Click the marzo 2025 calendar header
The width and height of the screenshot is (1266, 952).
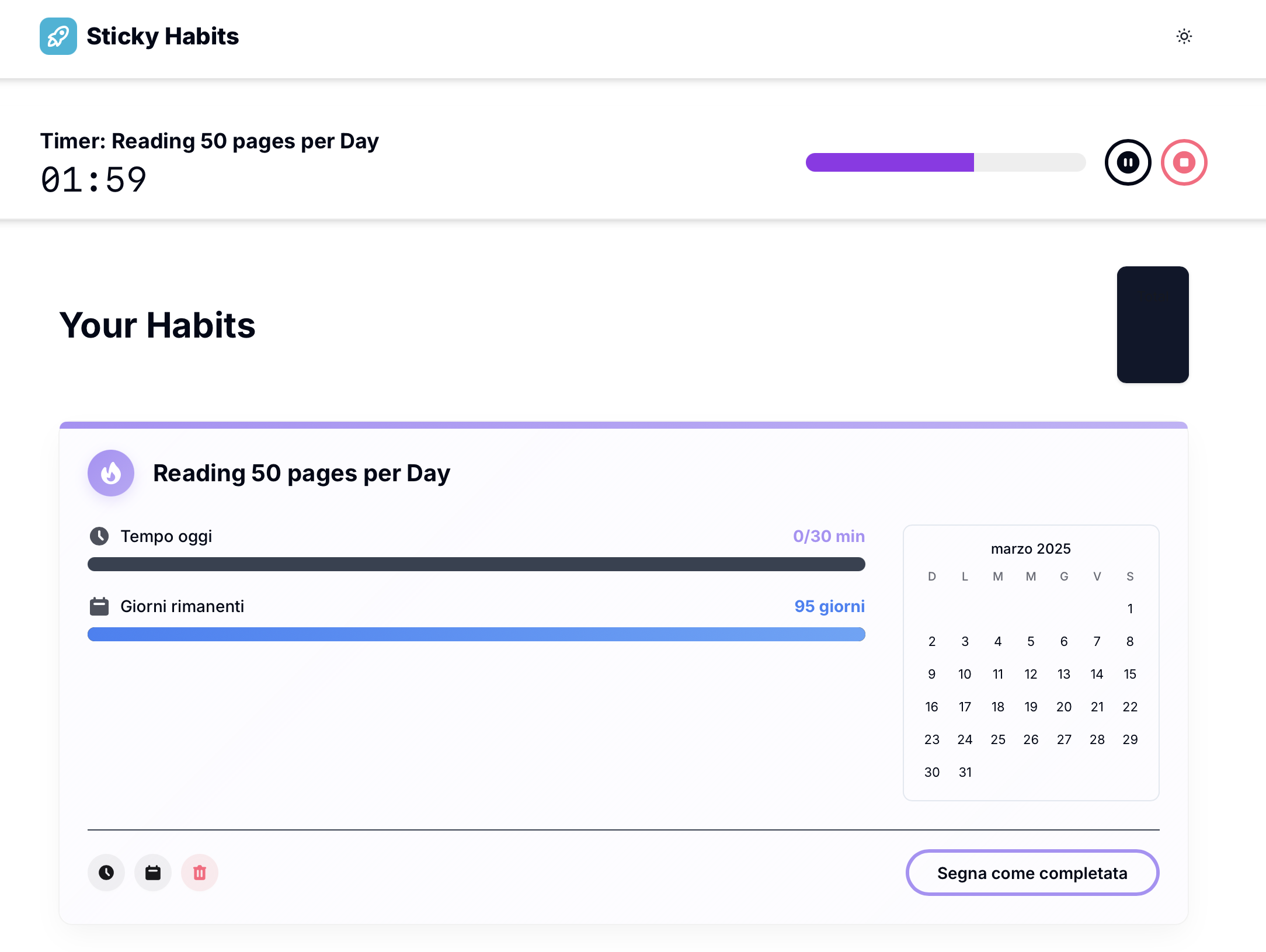pyautogui.click(x=1031, y=549)
